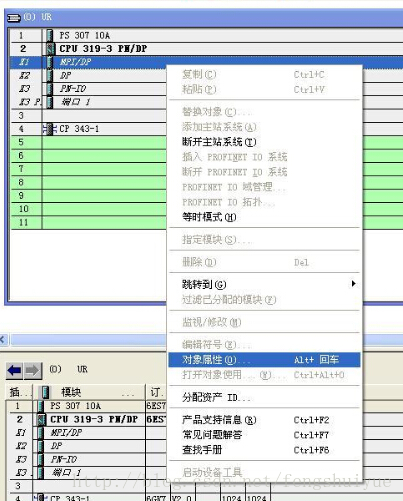Click grayed 删除 (D) menu entry
The image size is (403, 501).
pyautogui.click(x=264, y=262)
